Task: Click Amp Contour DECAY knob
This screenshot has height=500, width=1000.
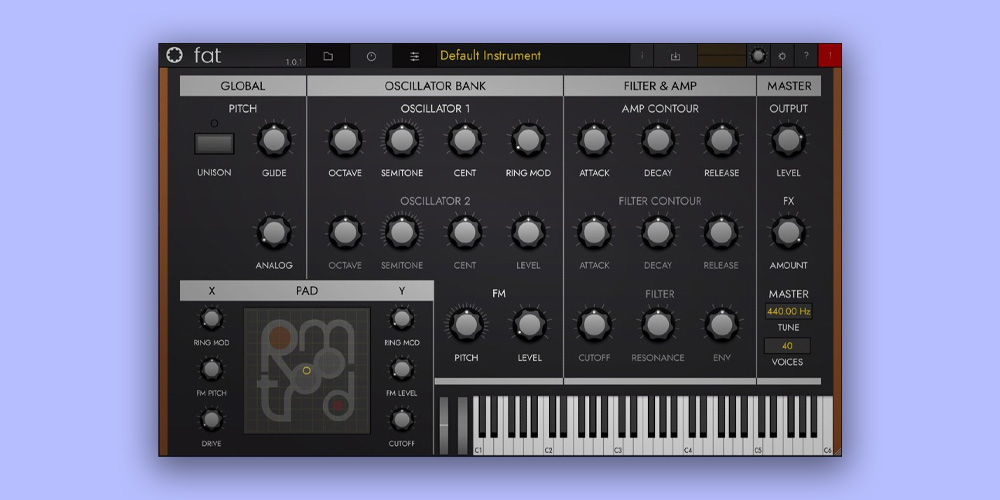Action: 658,140
